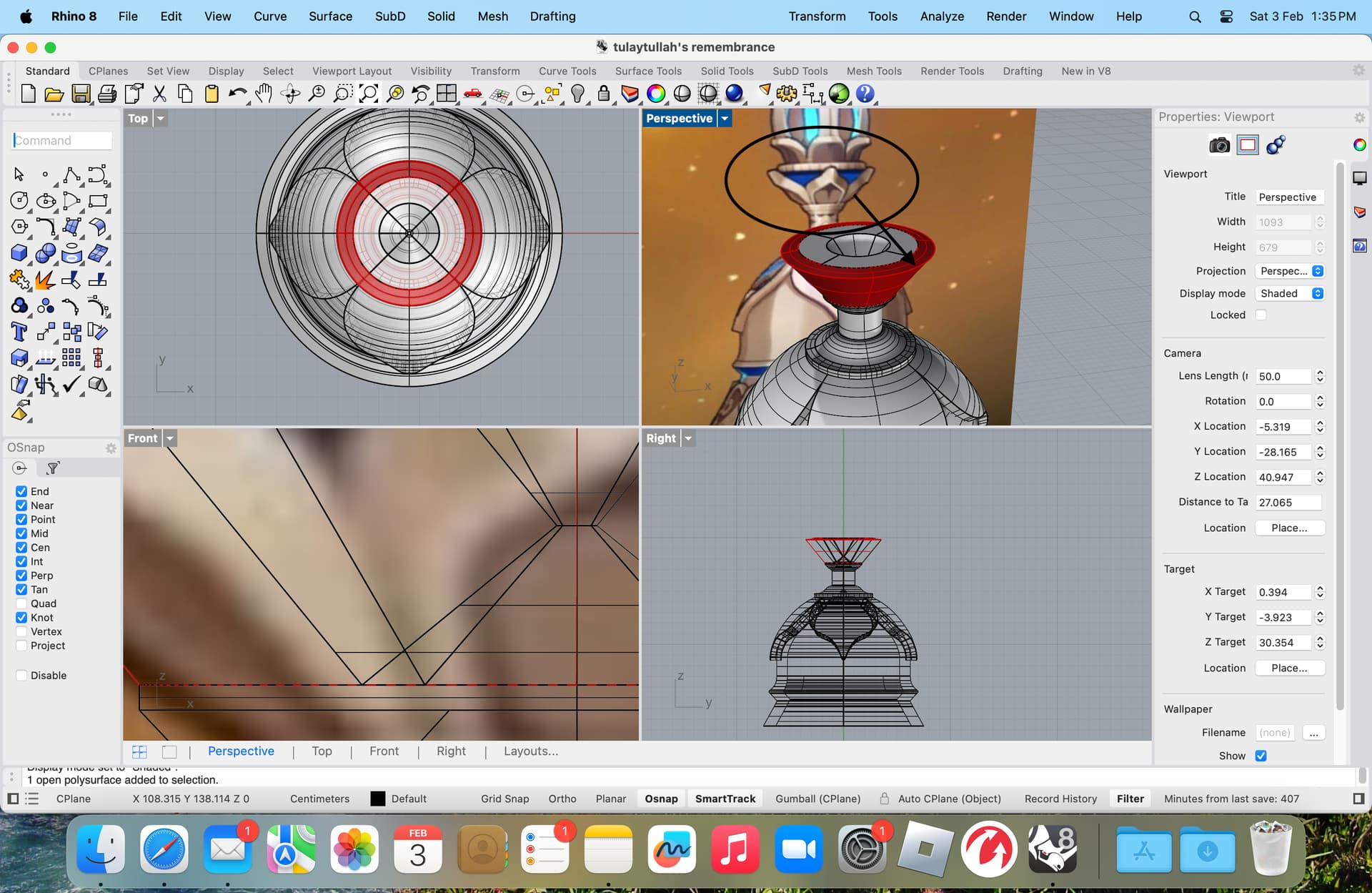Click the target Location Place button

1289,668
